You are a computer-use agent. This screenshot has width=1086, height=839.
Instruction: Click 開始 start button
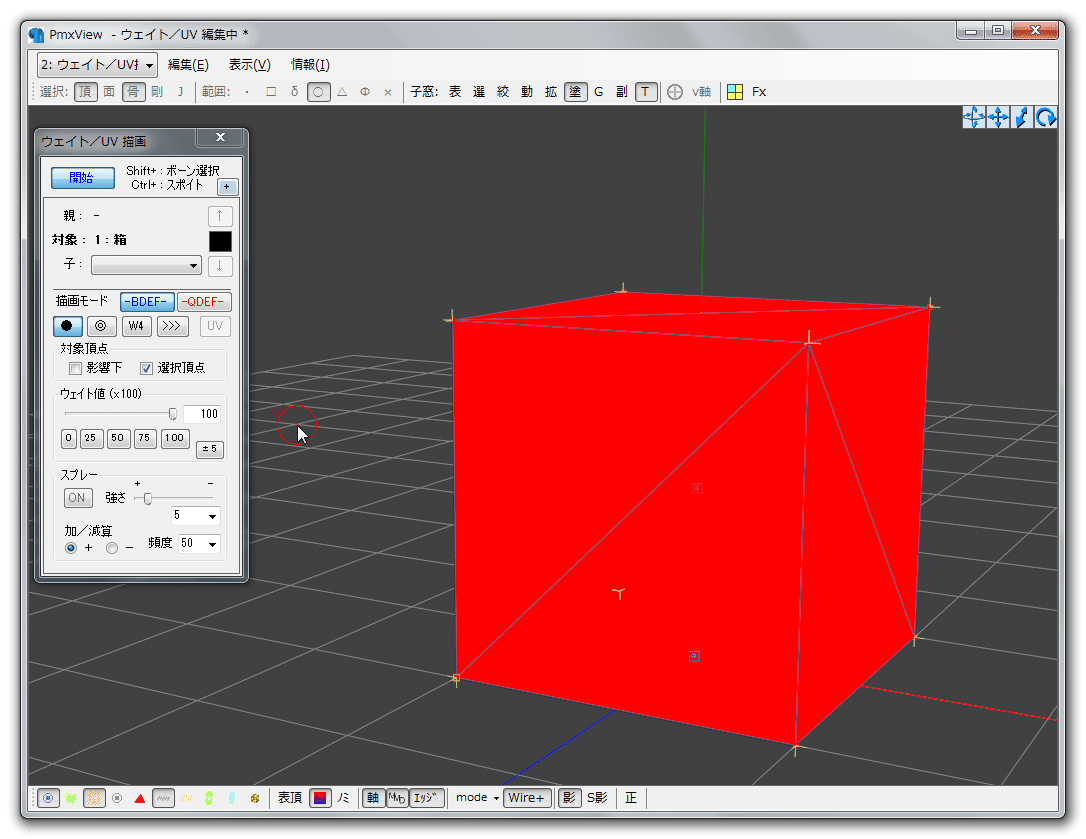[82, 177]
